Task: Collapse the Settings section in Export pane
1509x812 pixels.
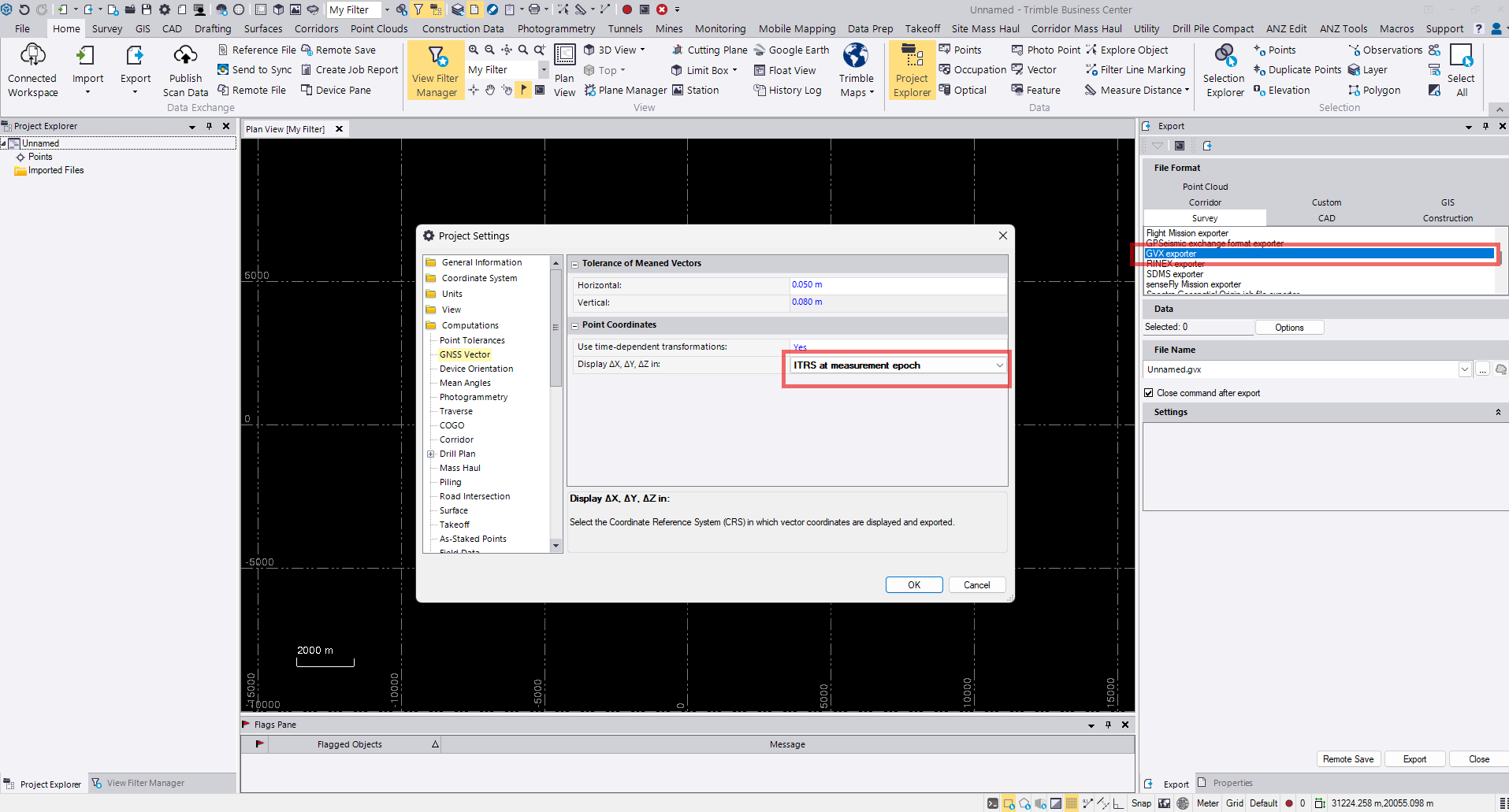Action: click(1498, 412)
